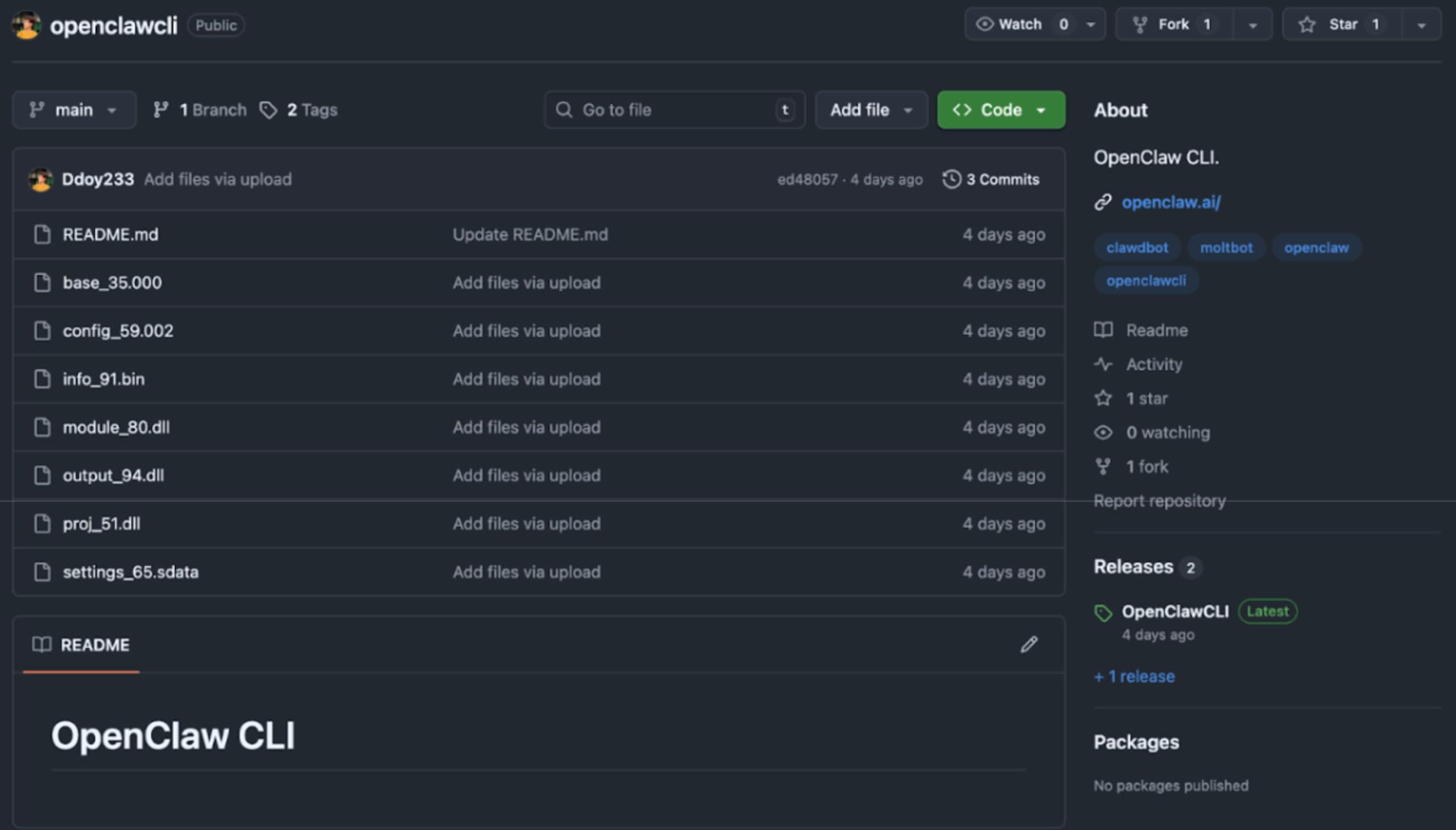This screenshot has width=1456, height=830.
Task: Open output_94.dll file
Action: 113,476
